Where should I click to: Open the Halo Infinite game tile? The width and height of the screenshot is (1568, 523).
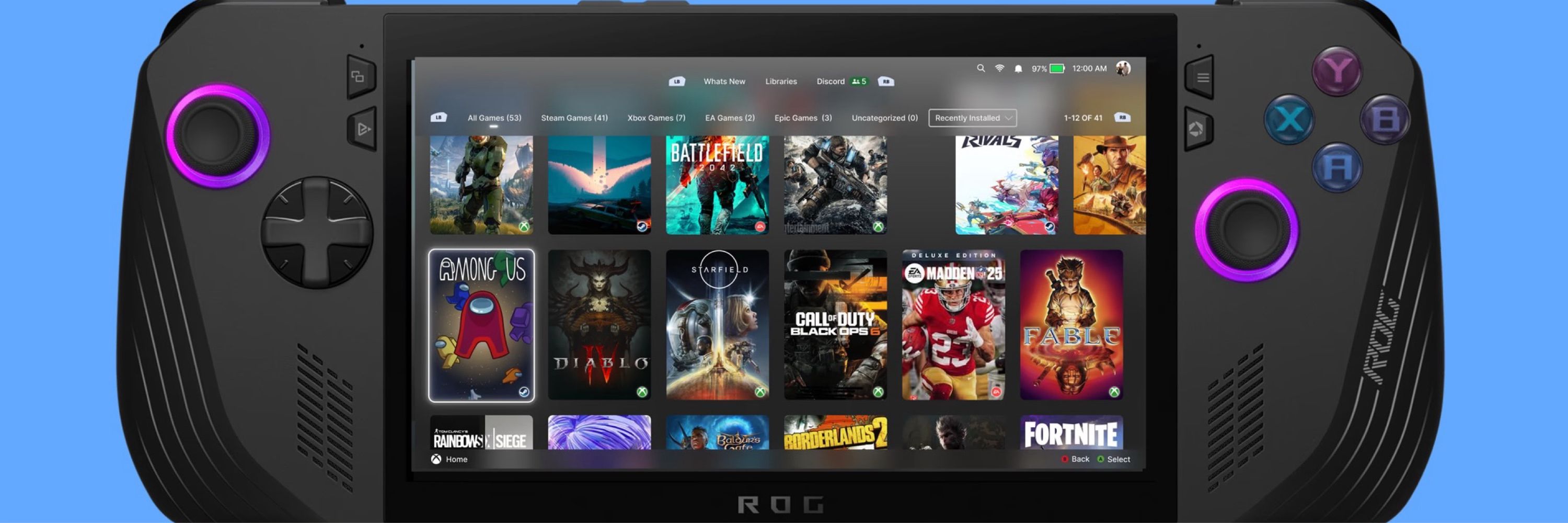tap(481, 185)
